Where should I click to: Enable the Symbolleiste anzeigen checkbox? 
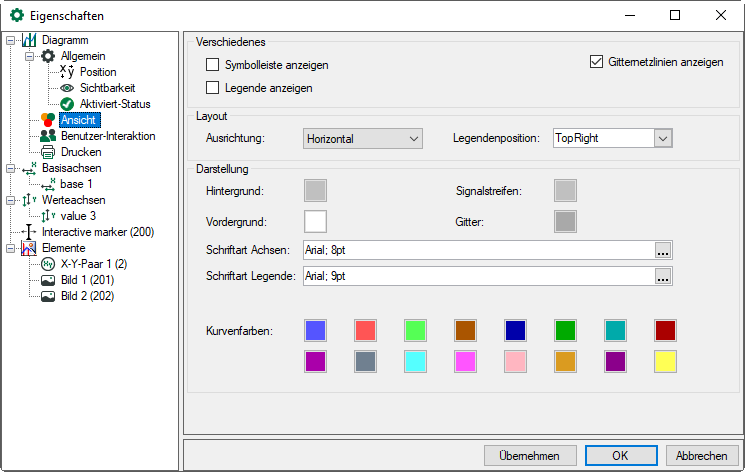212,65
